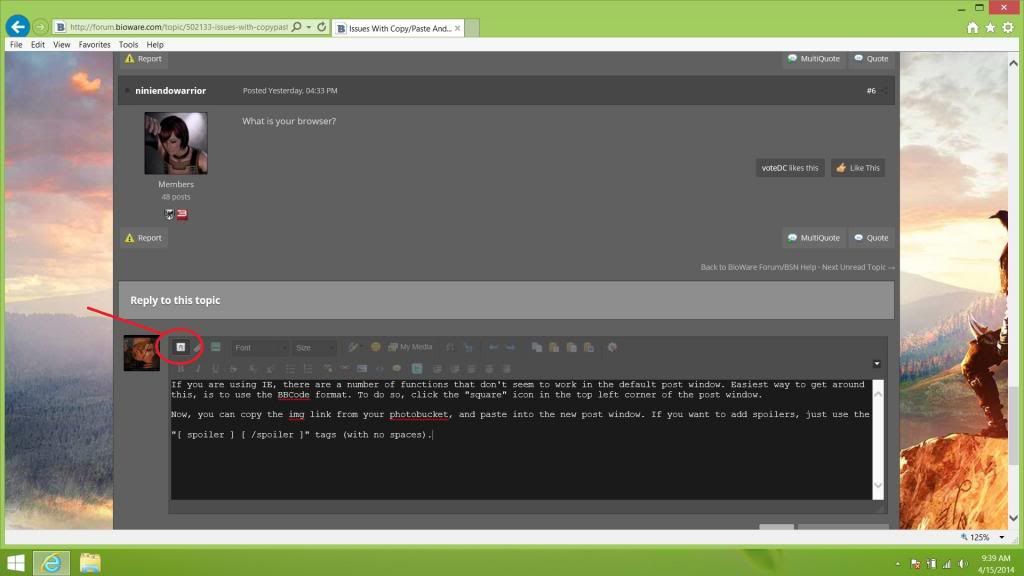Screen dimensions: 1024x576
Task: Collapse editor toolbar with small arrow at right
Action: click(877, 364)
